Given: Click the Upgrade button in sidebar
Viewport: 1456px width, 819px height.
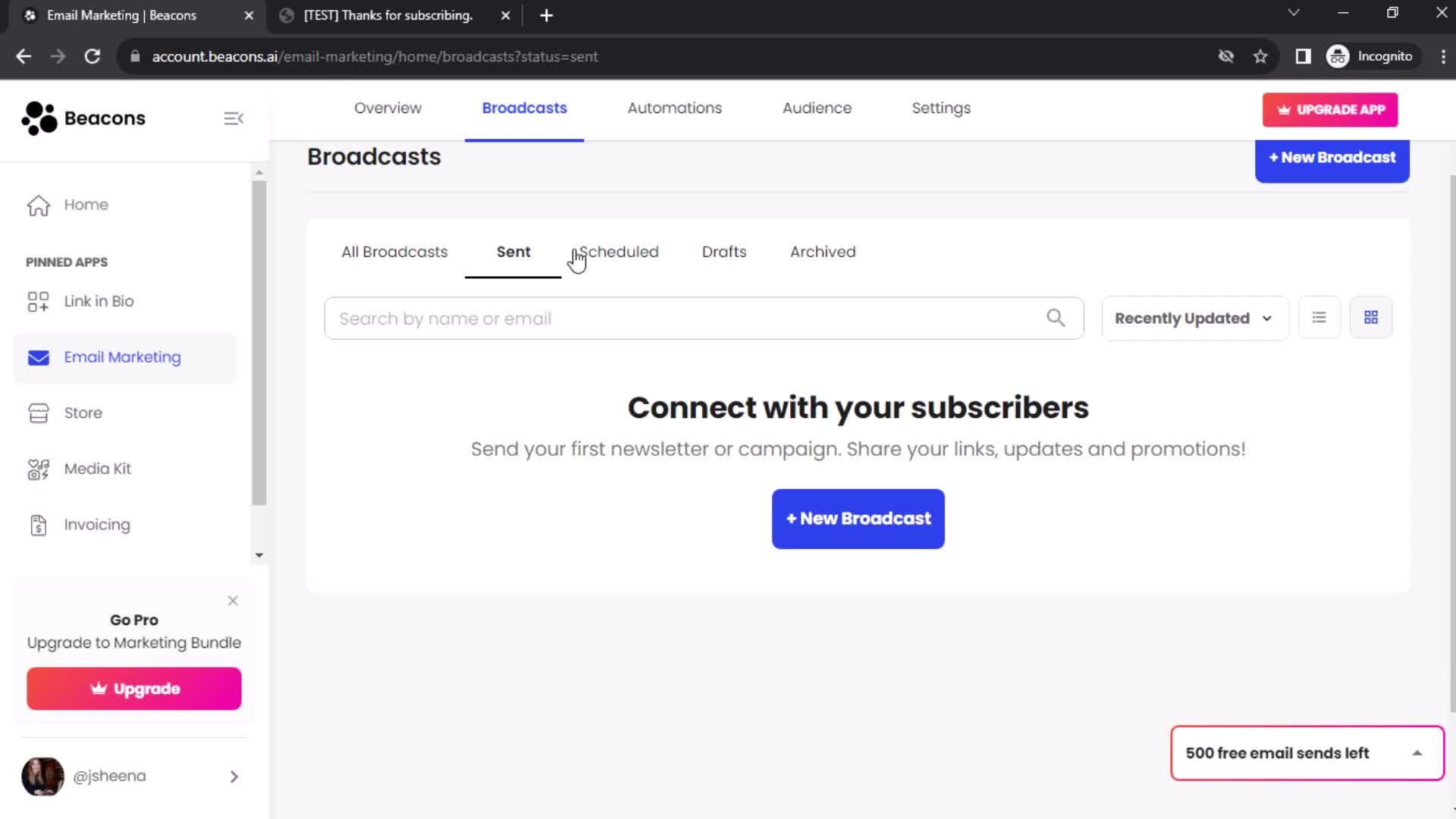Looking at the screenshot, I should pyautogui.click(x=134, y=688).
